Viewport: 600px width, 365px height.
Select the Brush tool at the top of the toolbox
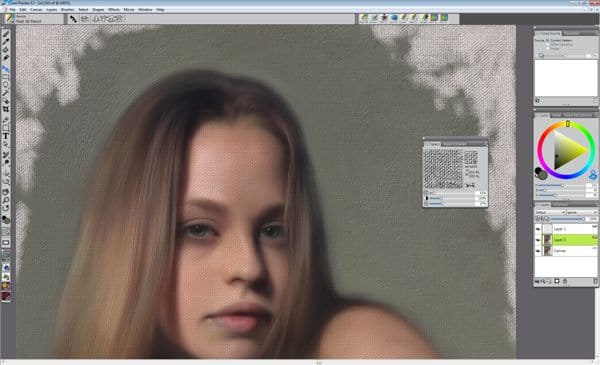[6, 34]
